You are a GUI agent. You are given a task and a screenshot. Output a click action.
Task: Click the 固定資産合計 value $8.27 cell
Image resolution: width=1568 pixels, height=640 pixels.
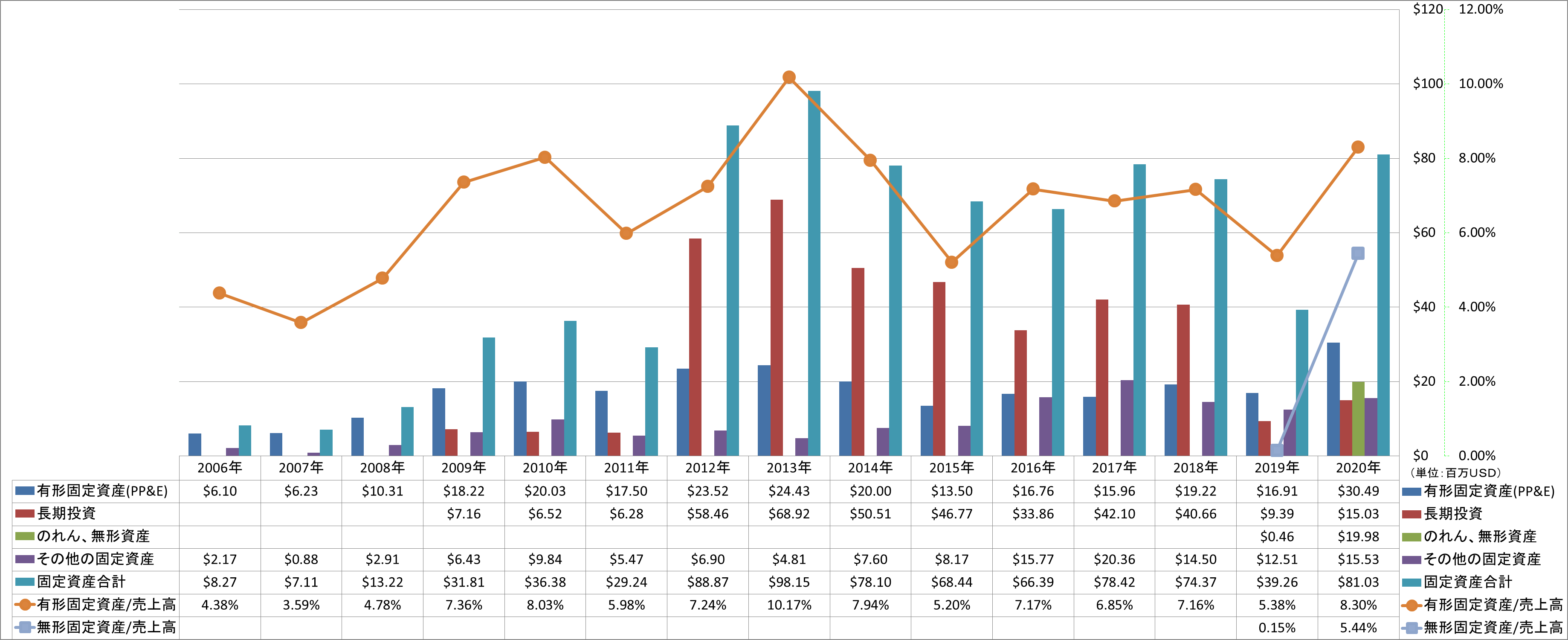(x=220, y=582)
